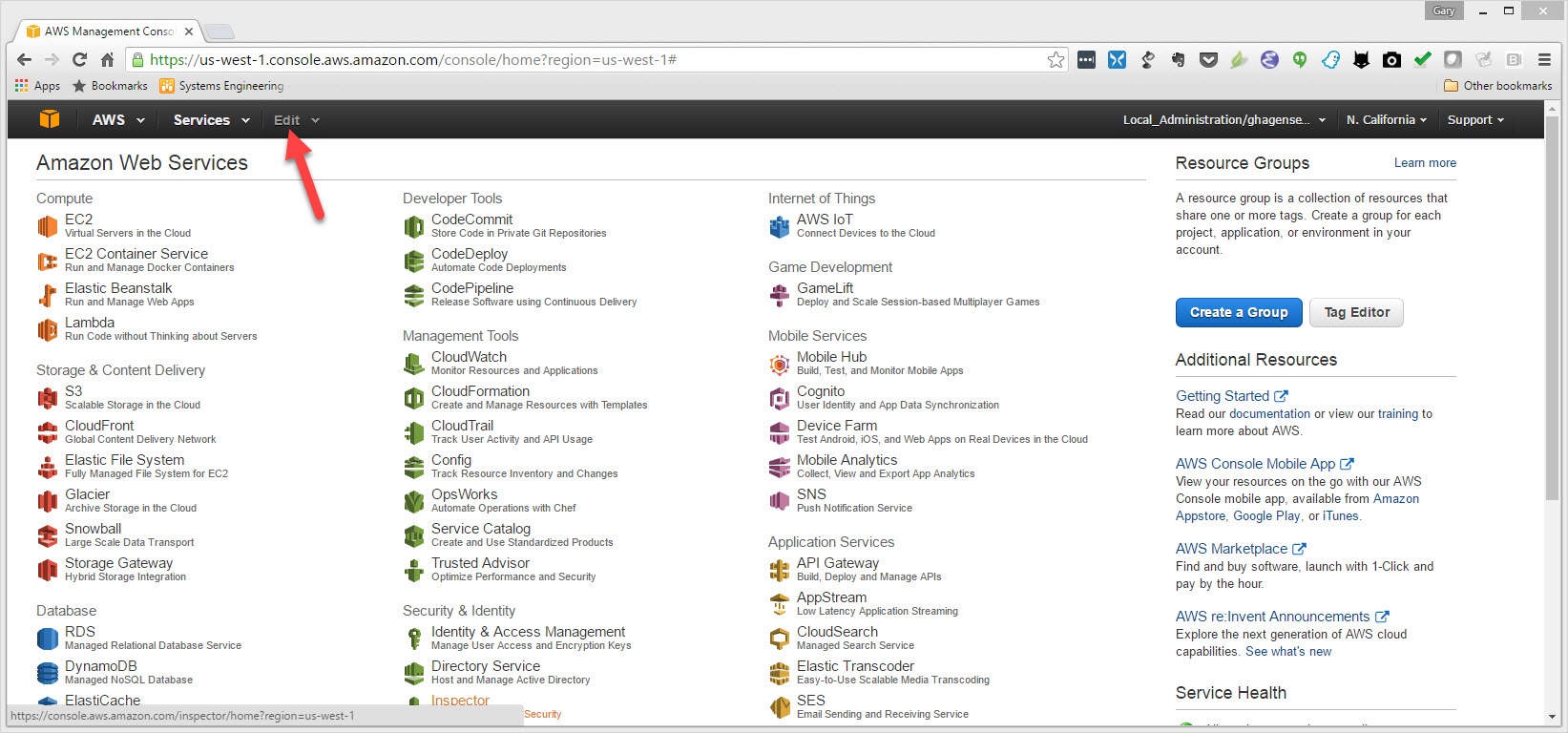Image resolution: width=1568 pixels, height=733 pixels.
Task: Open the Services dropdown menu
Action: point(211,119)
